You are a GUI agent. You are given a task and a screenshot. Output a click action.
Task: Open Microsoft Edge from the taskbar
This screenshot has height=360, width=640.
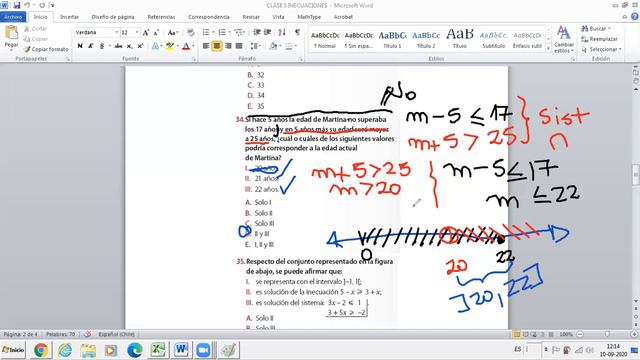[135, 350]
